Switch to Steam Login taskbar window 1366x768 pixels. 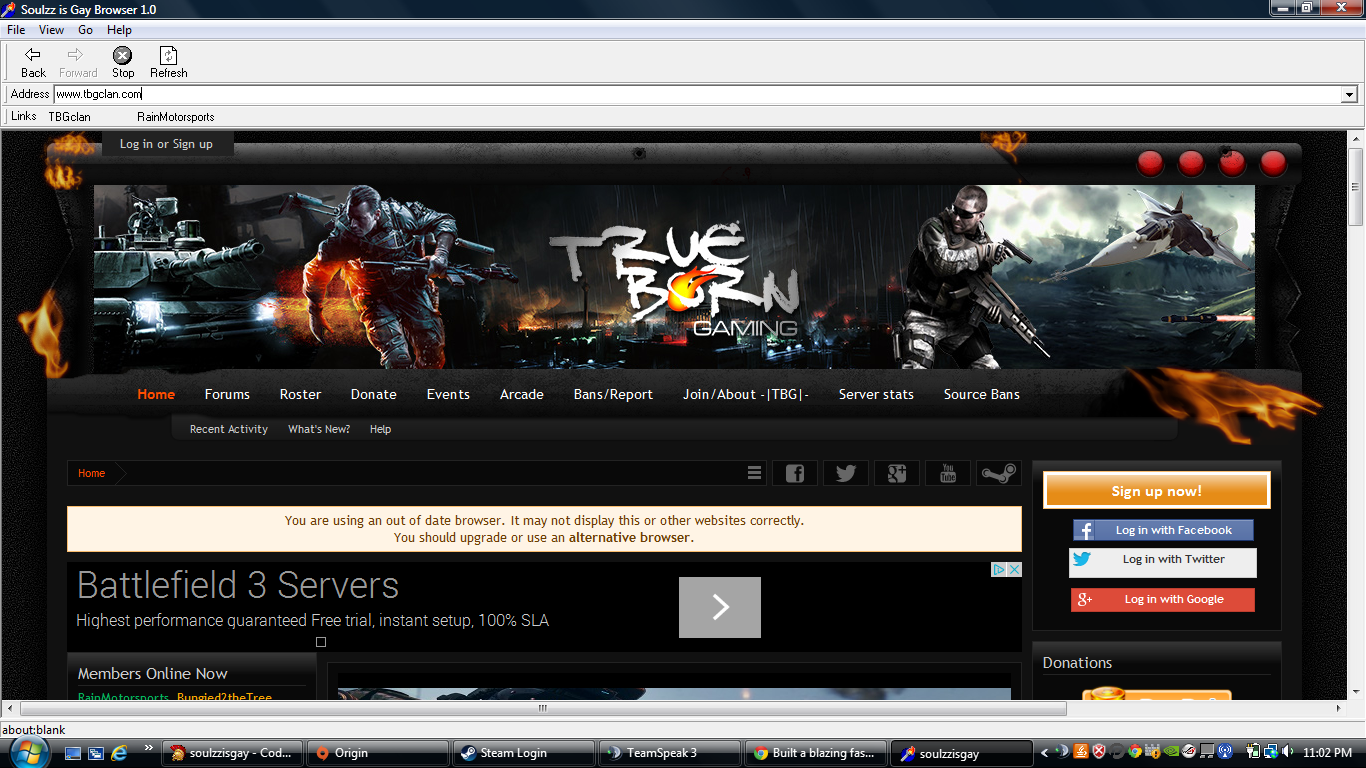click(524, 753)
